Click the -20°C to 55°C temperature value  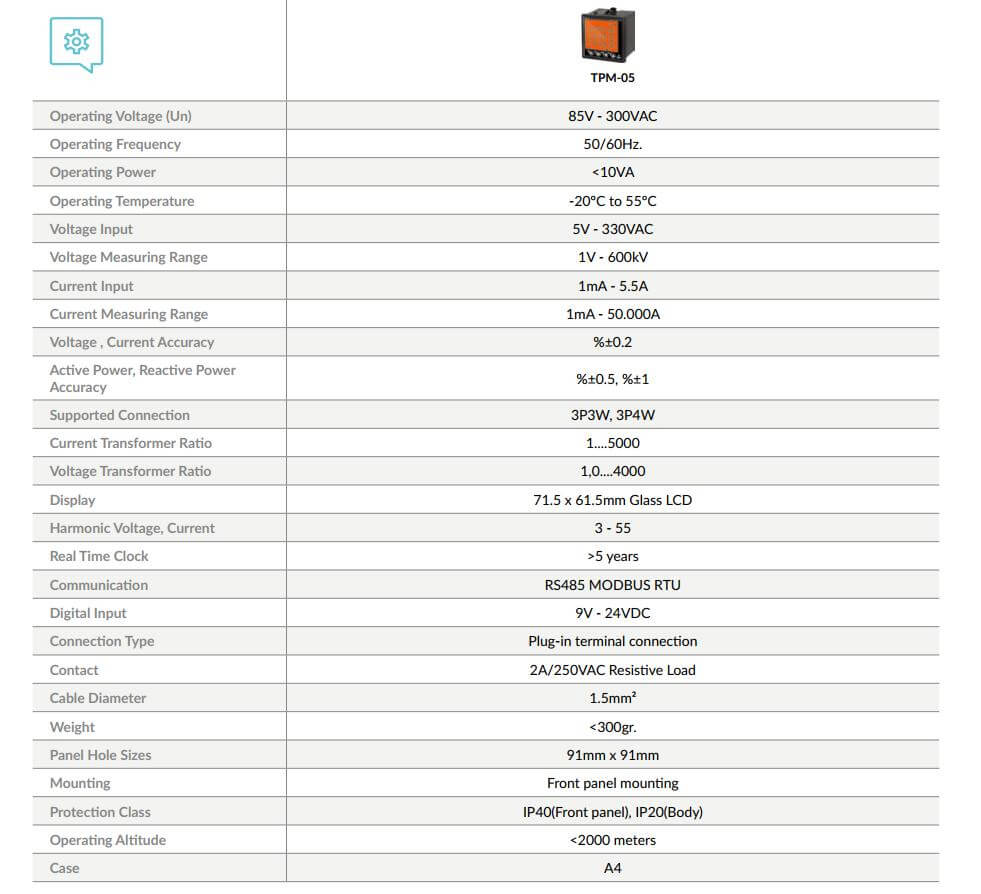point(612,201)
